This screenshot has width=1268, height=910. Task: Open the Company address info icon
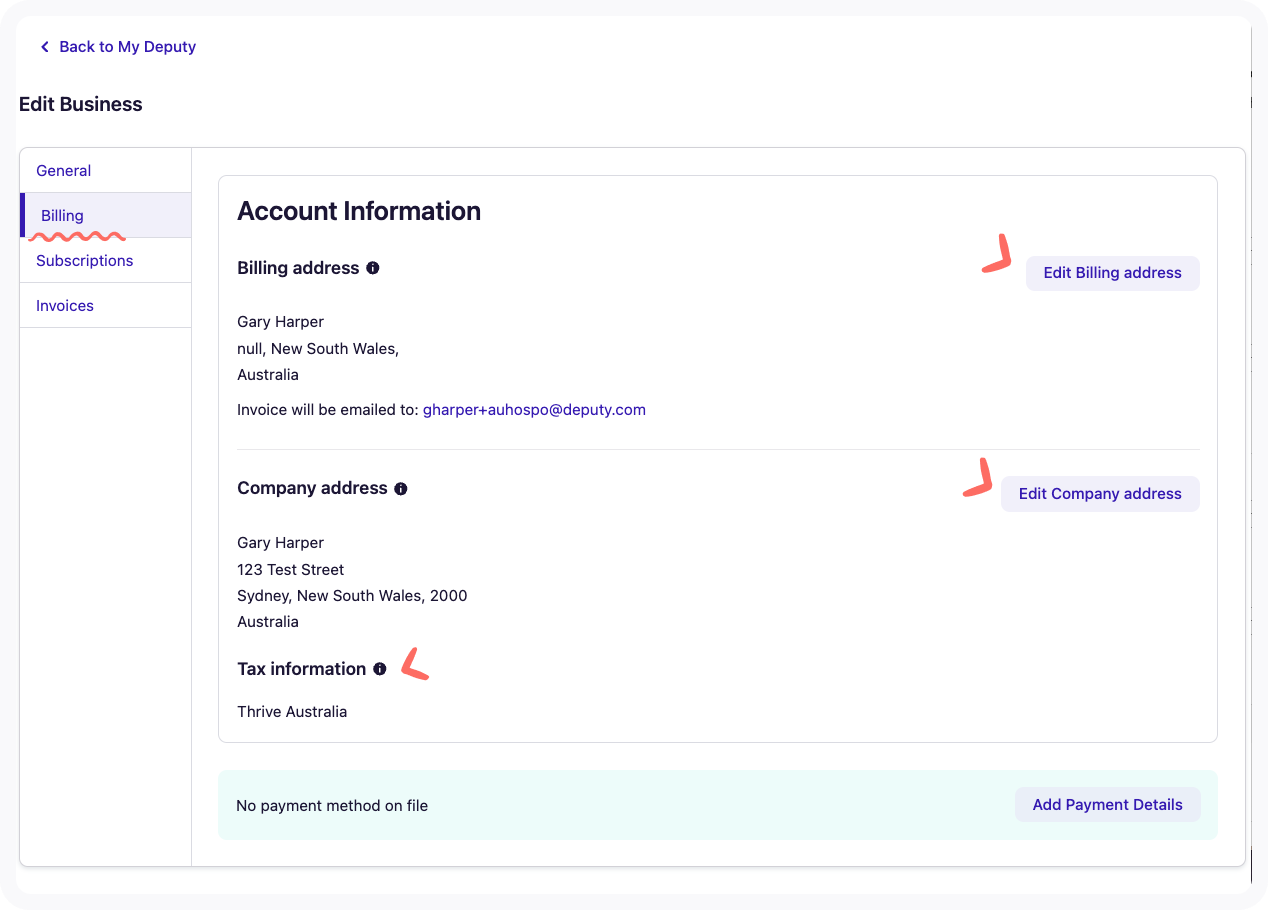click(x=401, y=489)
